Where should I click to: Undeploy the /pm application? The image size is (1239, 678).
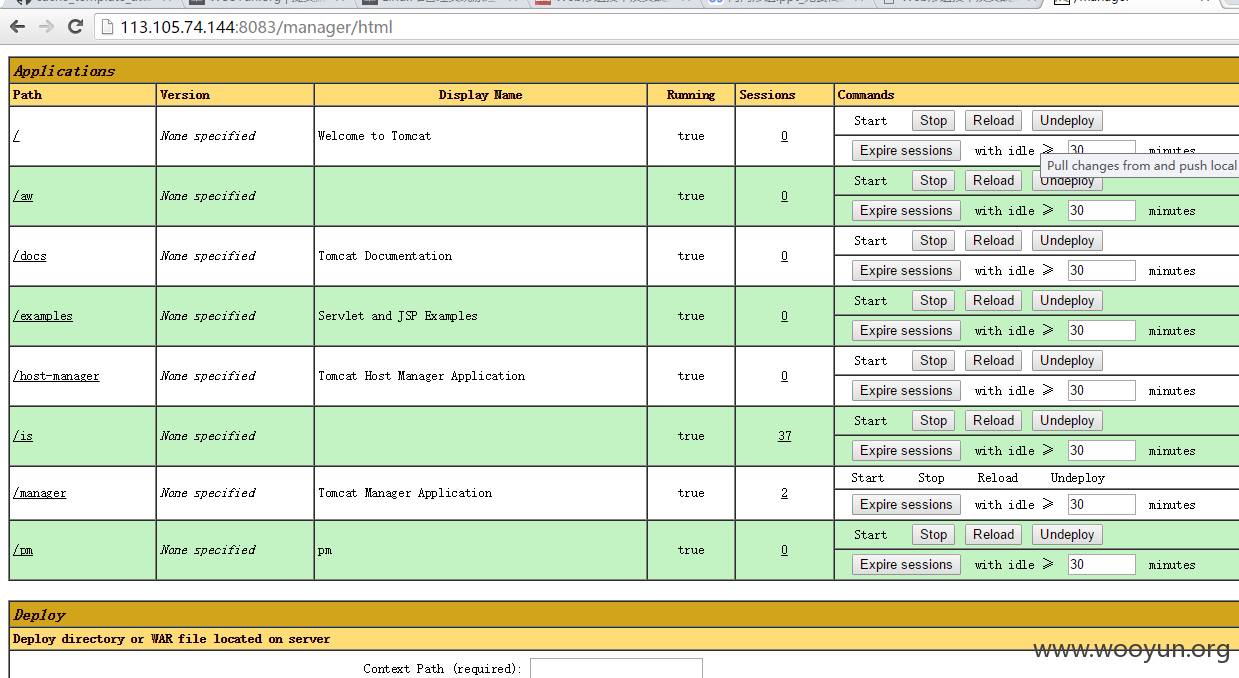click(1067, 534)
